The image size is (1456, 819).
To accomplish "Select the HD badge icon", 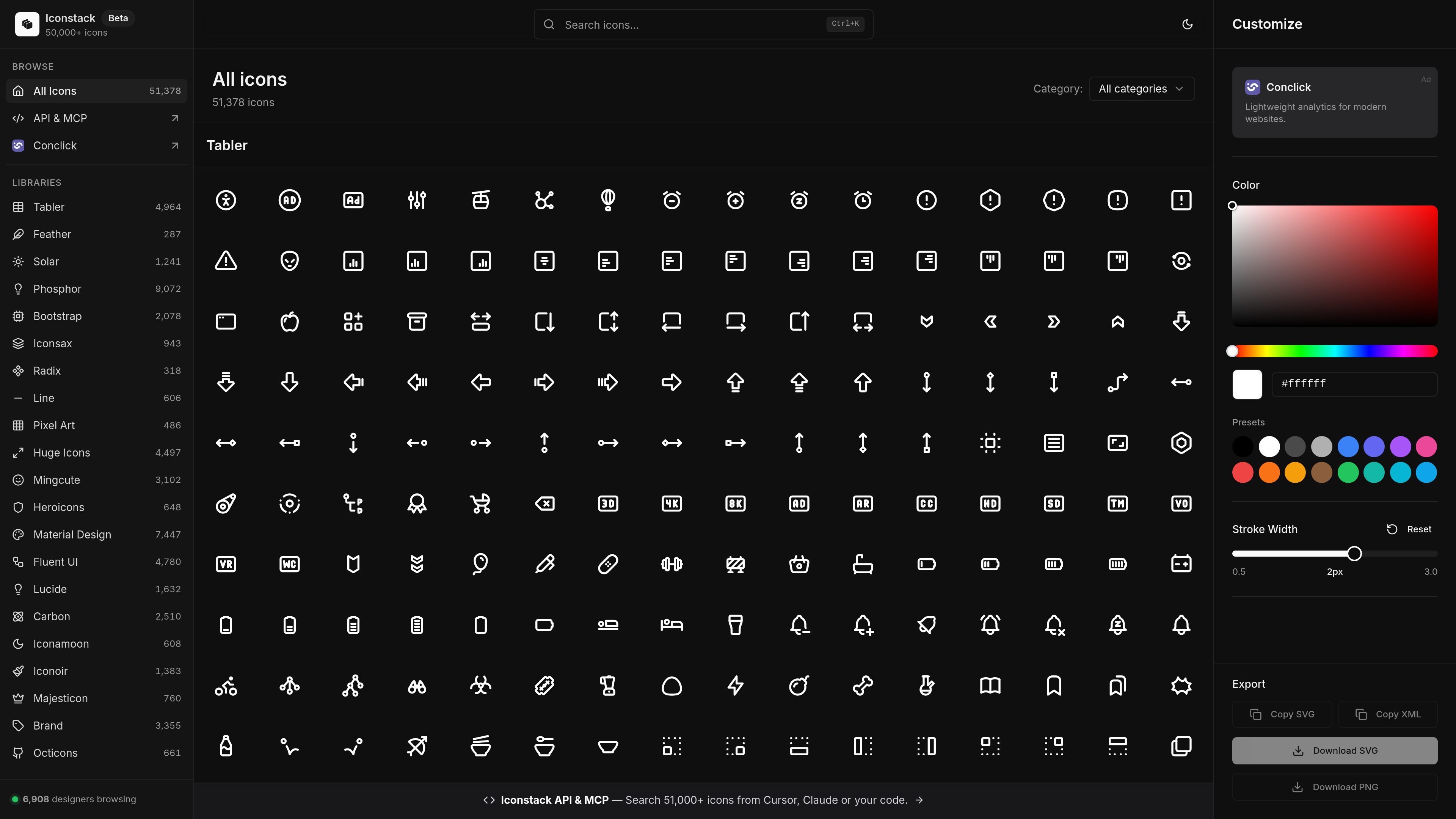I will [990, 504].
